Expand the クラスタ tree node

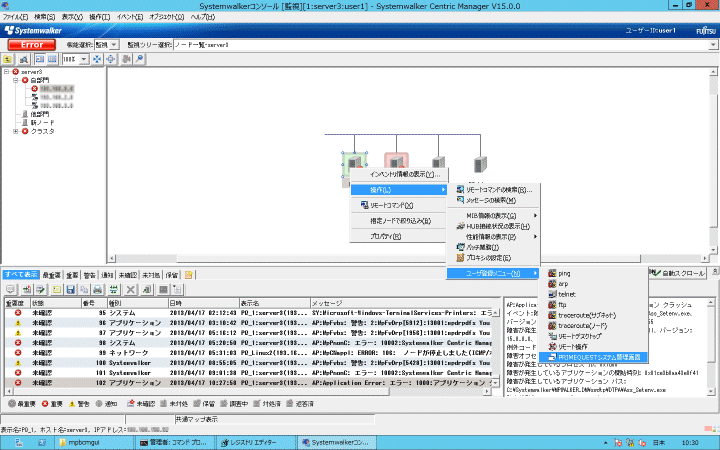pyautogui.click(x=16, y=131)
